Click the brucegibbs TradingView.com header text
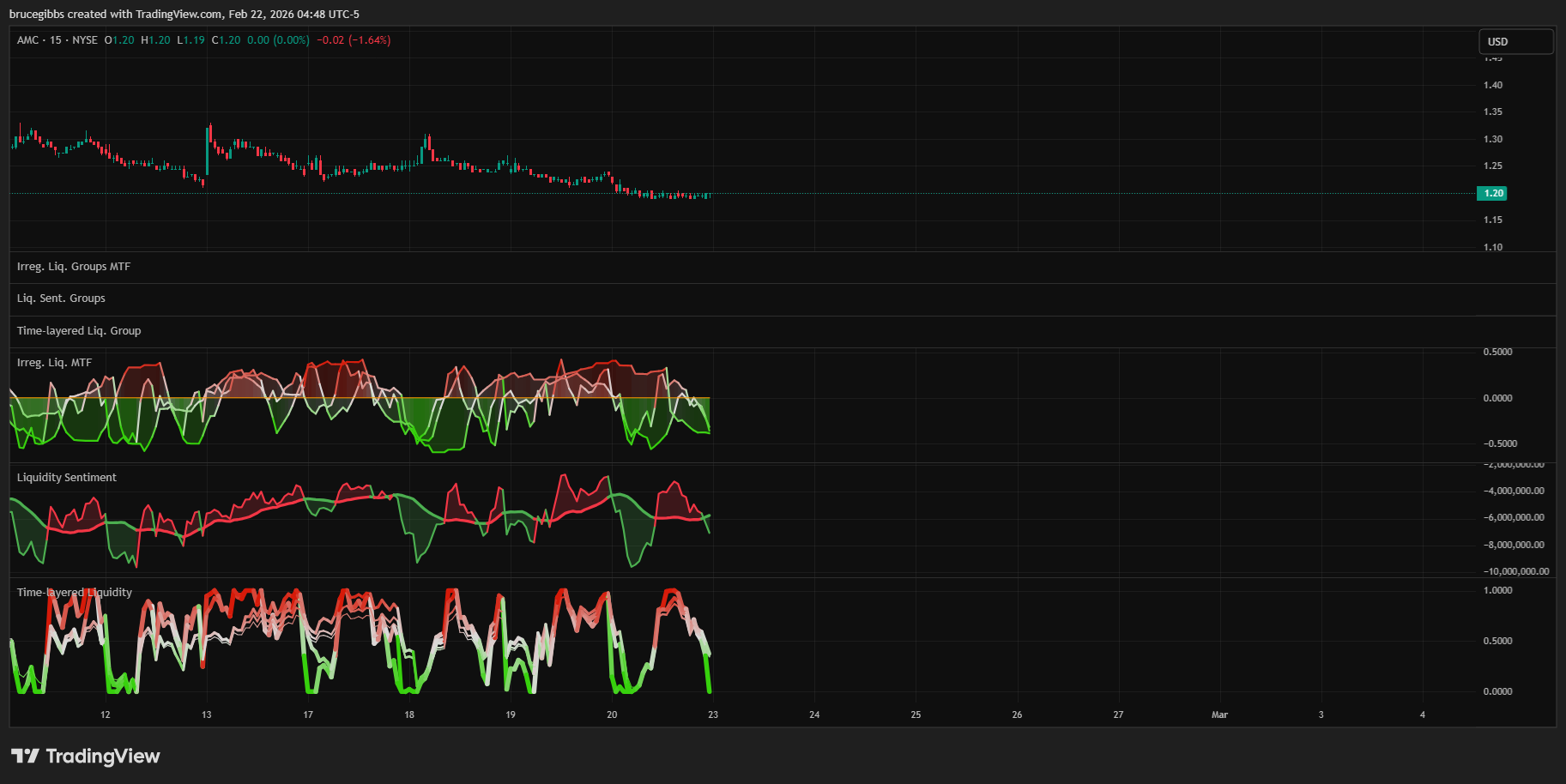 [184, 14]
